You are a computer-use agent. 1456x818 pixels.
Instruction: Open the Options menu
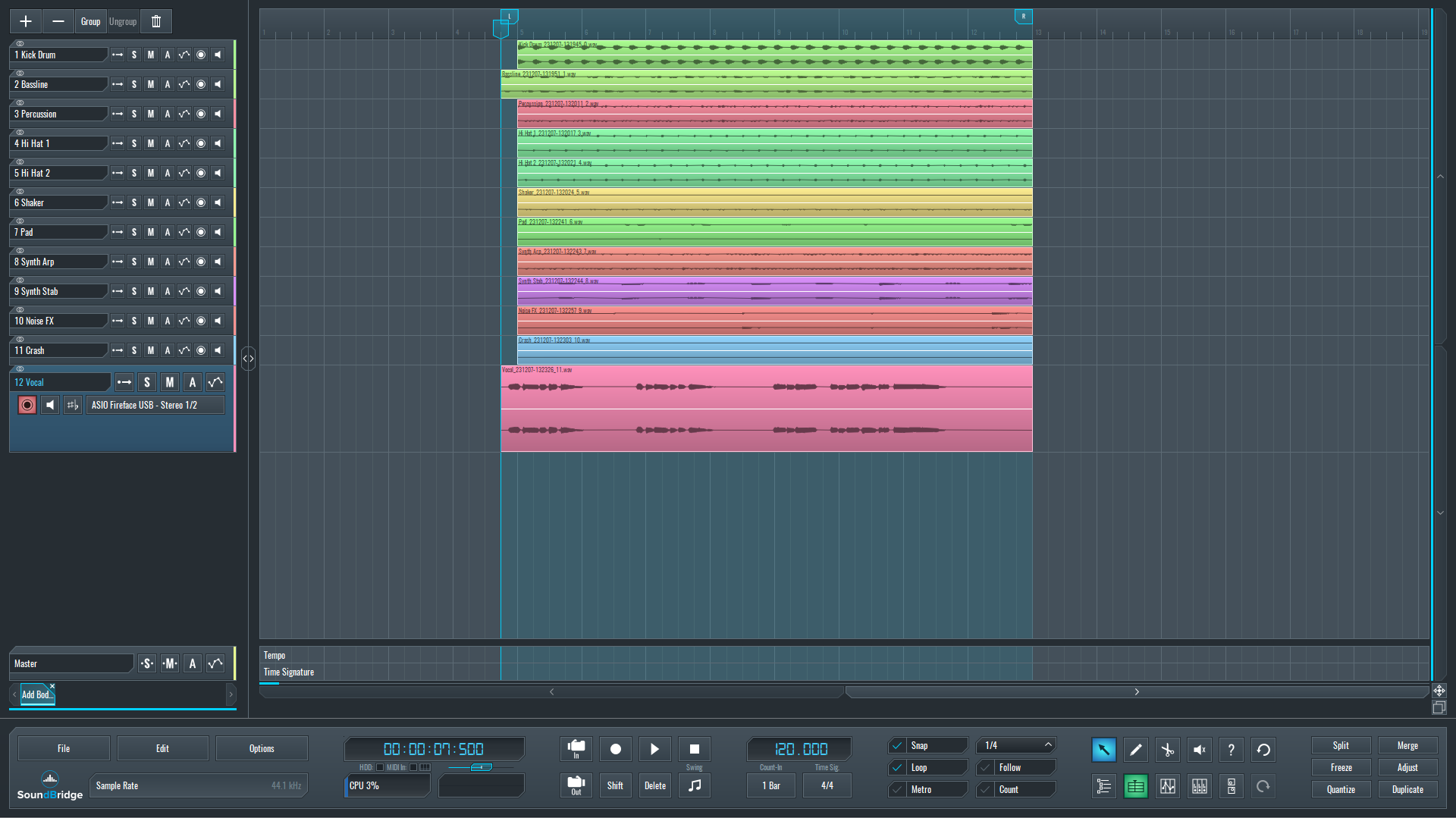(x=262, y=748)
